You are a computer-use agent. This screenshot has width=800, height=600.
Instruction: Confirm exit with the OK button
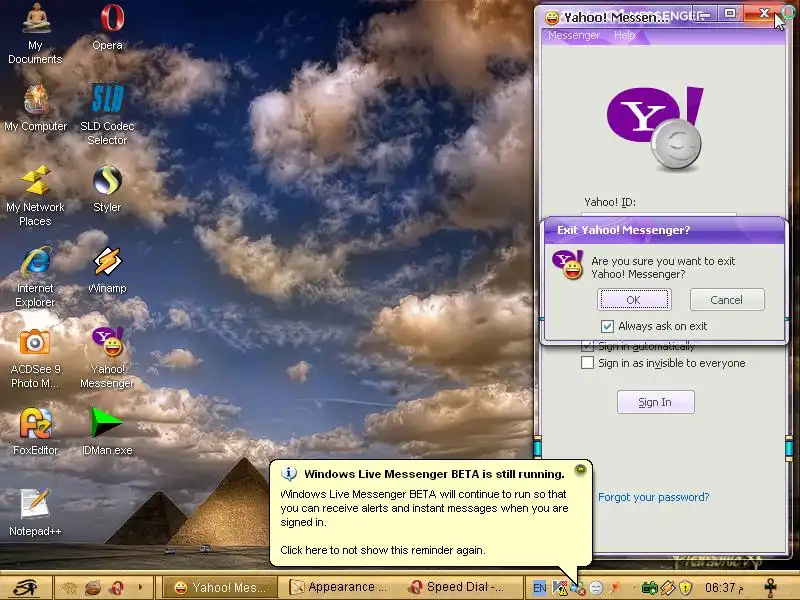[x=634, y=299]
